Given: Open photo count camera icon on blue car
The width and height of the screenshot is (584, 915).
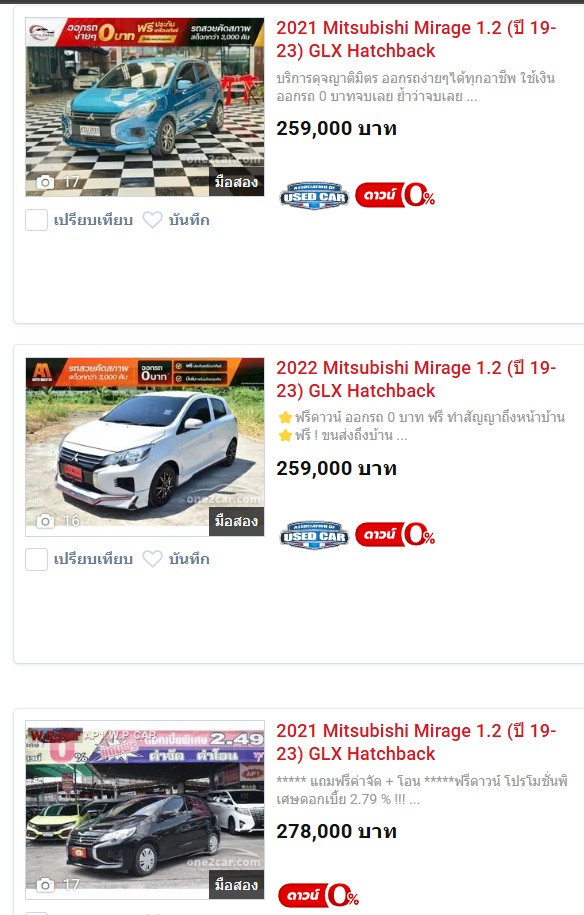Looking at the screenshot, I should [x=45, y=182].
